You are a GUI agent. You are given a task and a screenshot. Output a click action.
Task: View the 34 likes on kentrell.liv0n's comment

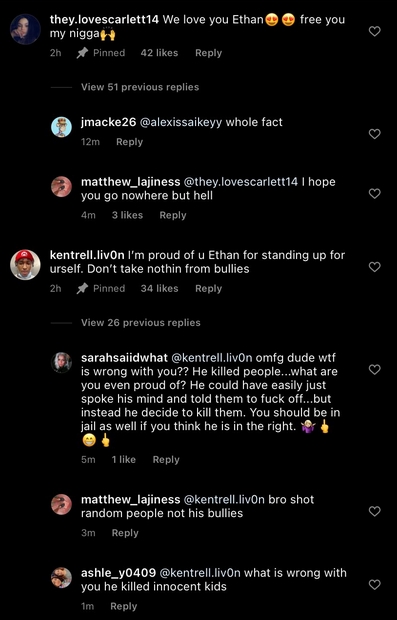(159, 289)
